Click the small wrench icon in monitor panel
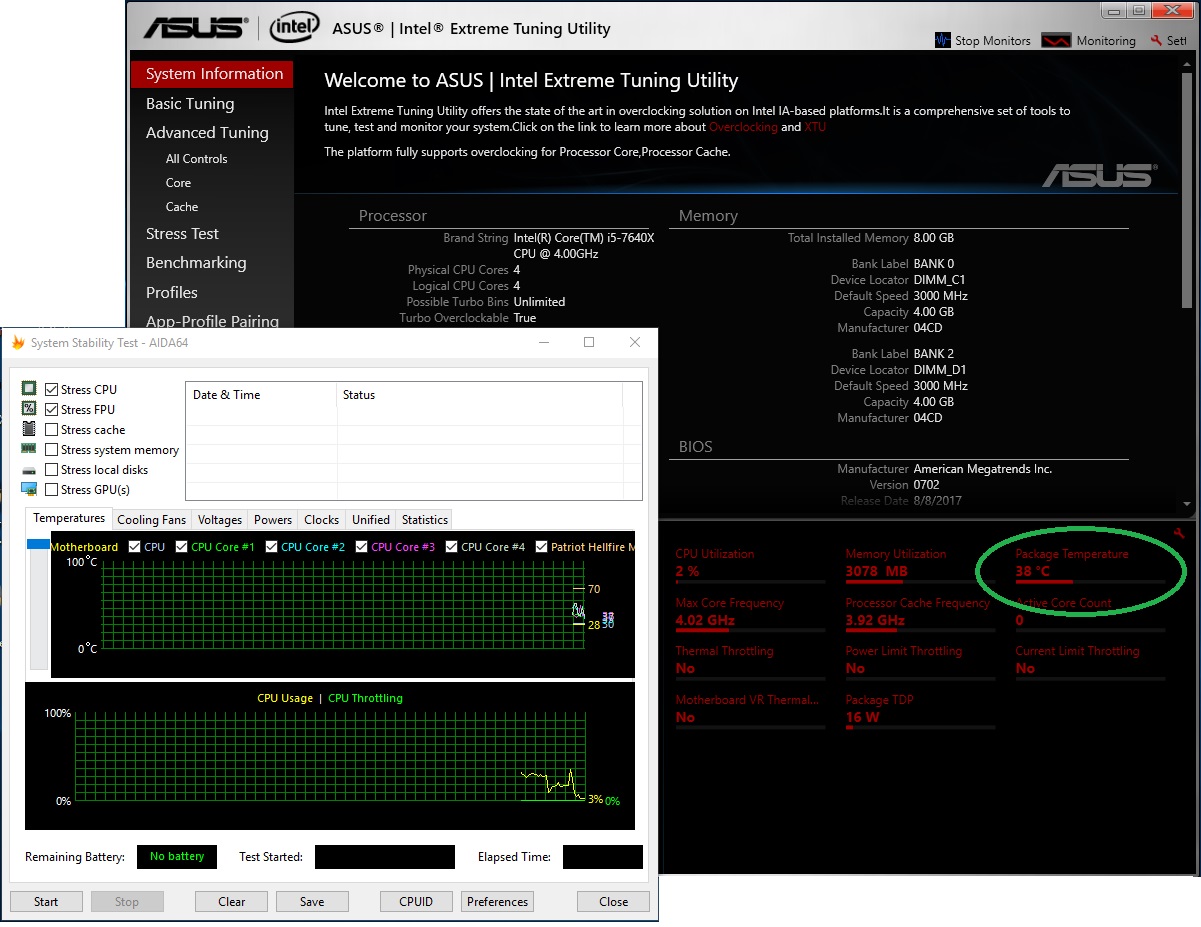This screenshot has width=1201, height=927. click(x=1178, y=533)
